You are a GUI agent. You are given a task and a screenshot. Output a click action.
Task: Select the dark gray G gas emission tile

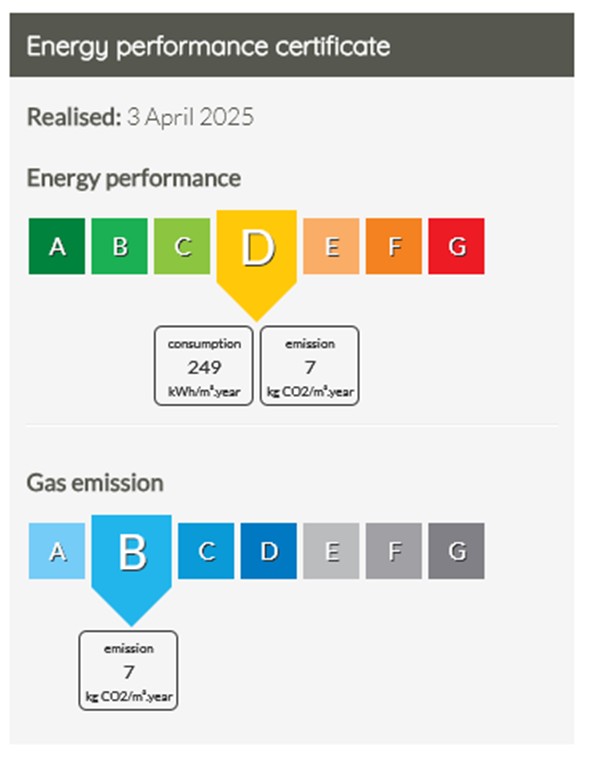pyautogui.click(x=457, y=551)
